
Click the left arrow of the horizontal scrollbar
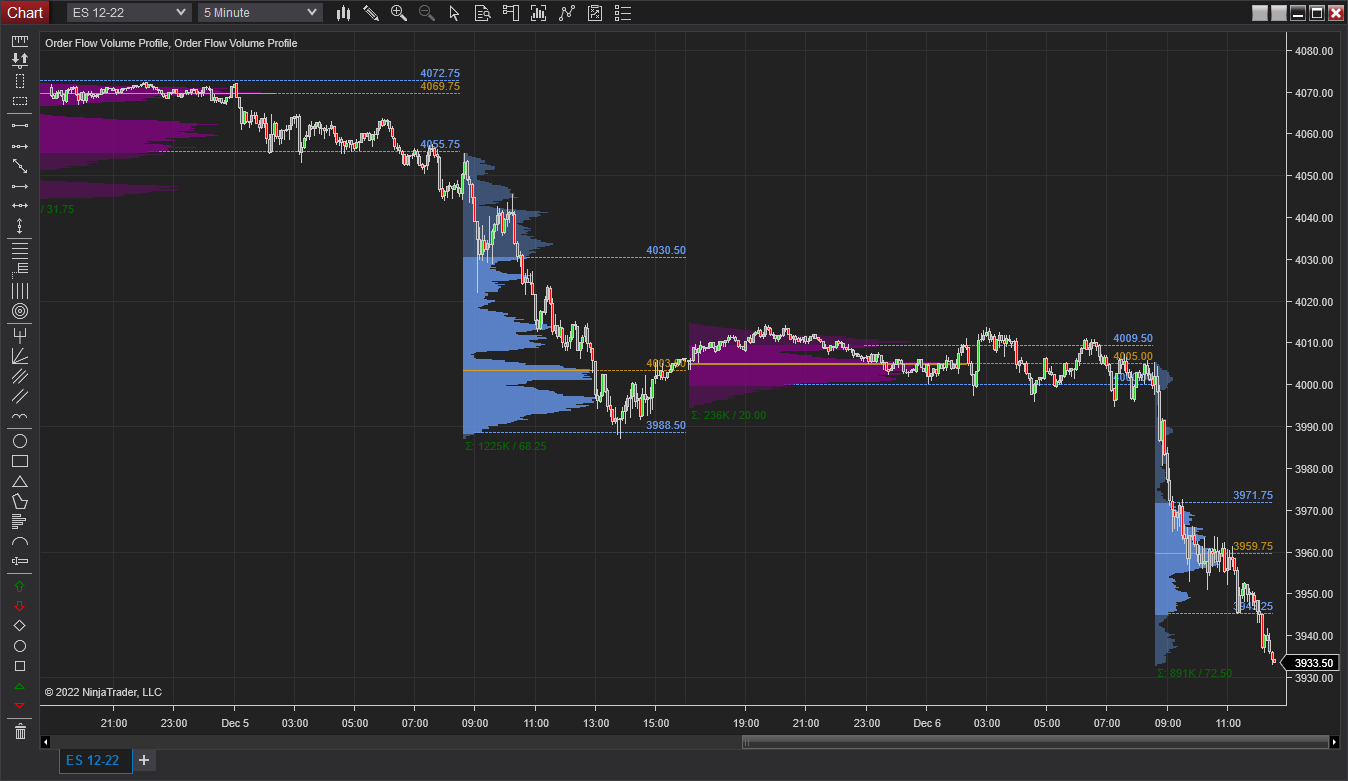(45, 741)
